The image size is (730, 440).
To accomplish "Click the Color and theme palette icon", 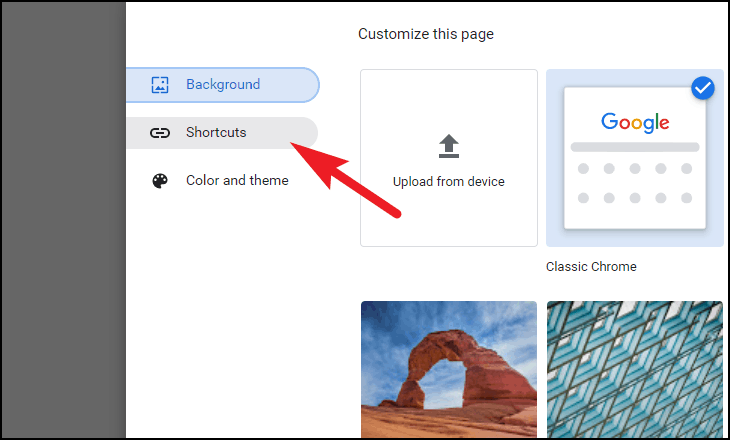I will point(160,181).
